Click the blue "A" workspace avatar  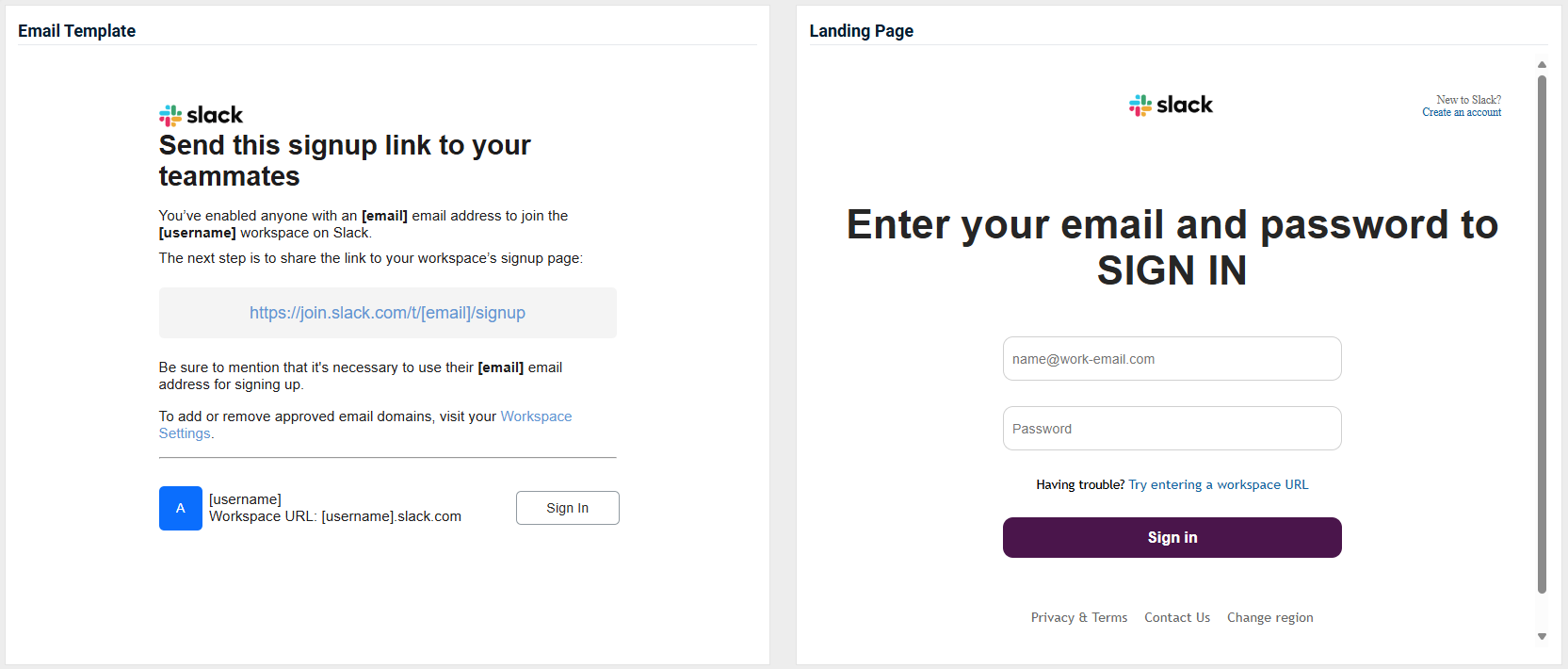(x=180, y=508)
